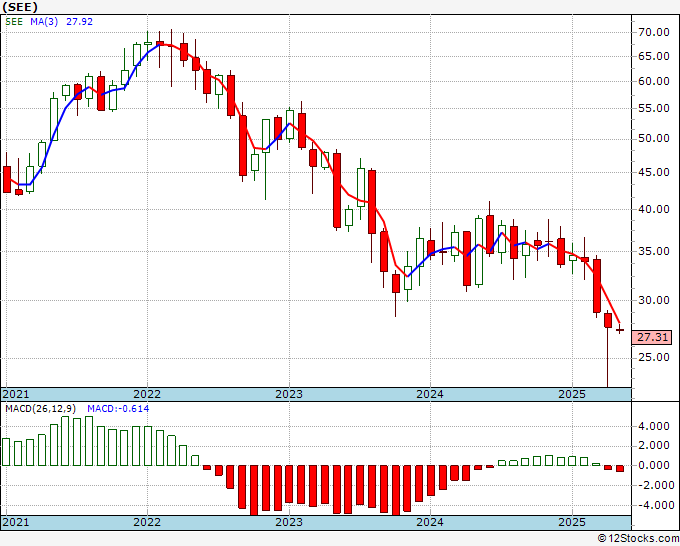Screen dimensions: 680x546
Task: Click the MACD(26,12,9) indicator label
Action: 40,409
